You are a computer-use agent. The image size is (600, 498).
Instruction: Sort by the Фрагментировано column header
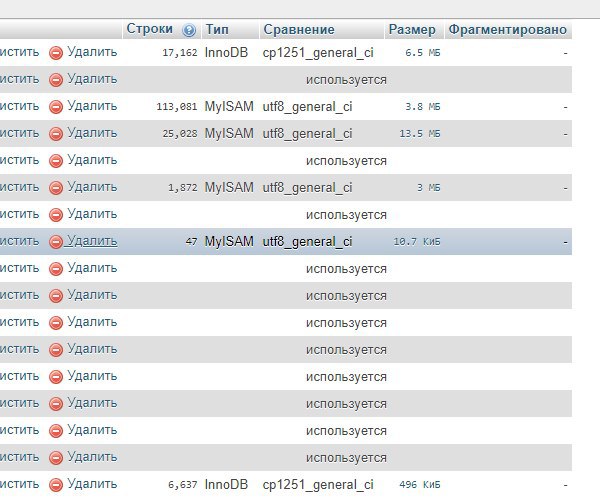point(507,29)
